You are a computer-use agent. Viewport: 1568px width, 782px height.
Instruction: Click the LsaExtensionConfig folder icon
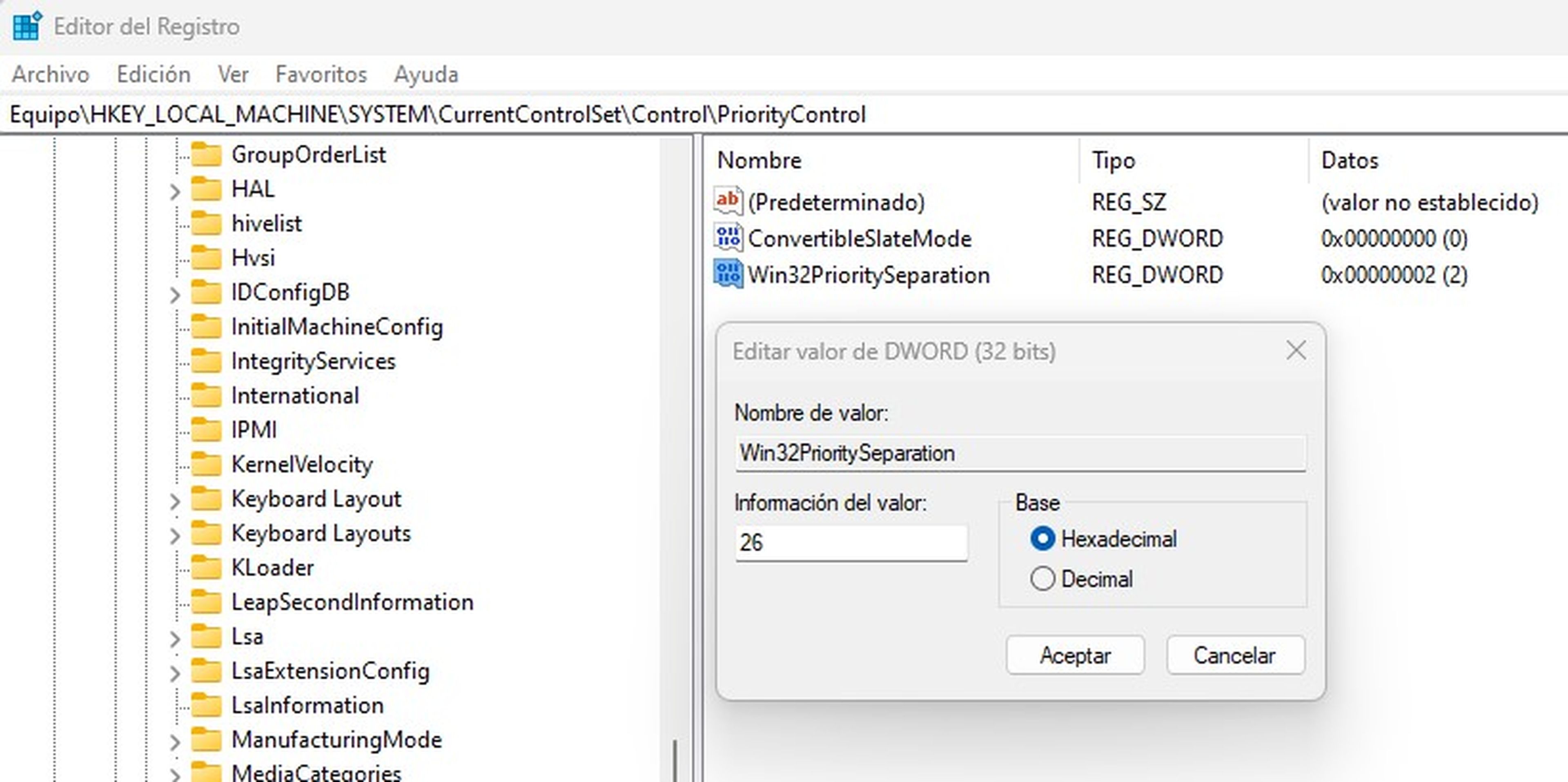(x=206, y=671)
